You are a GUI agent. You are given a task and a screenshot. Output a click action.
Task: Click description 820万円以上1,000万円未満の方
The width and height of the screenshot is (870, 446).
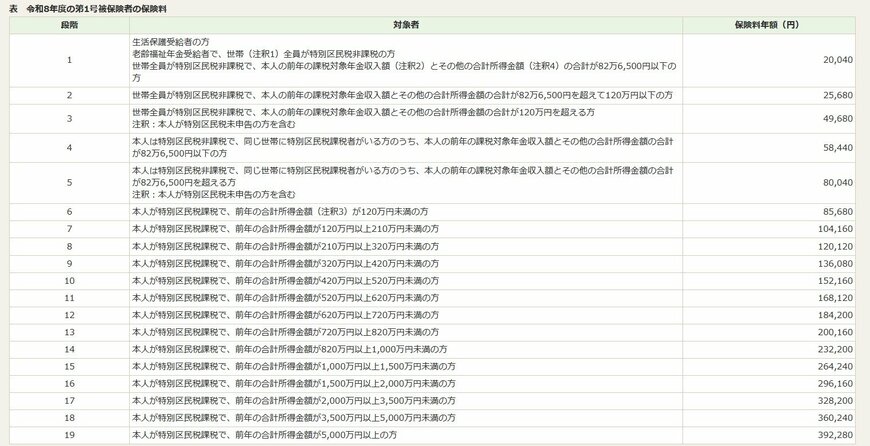[290, 349]
